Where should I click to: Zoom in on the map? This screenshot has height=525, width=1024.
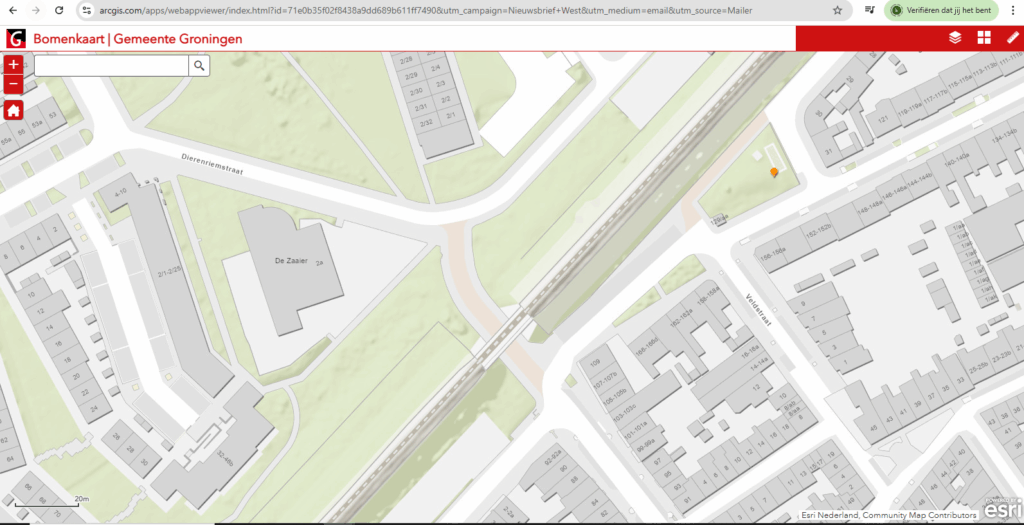coord(14,65)
